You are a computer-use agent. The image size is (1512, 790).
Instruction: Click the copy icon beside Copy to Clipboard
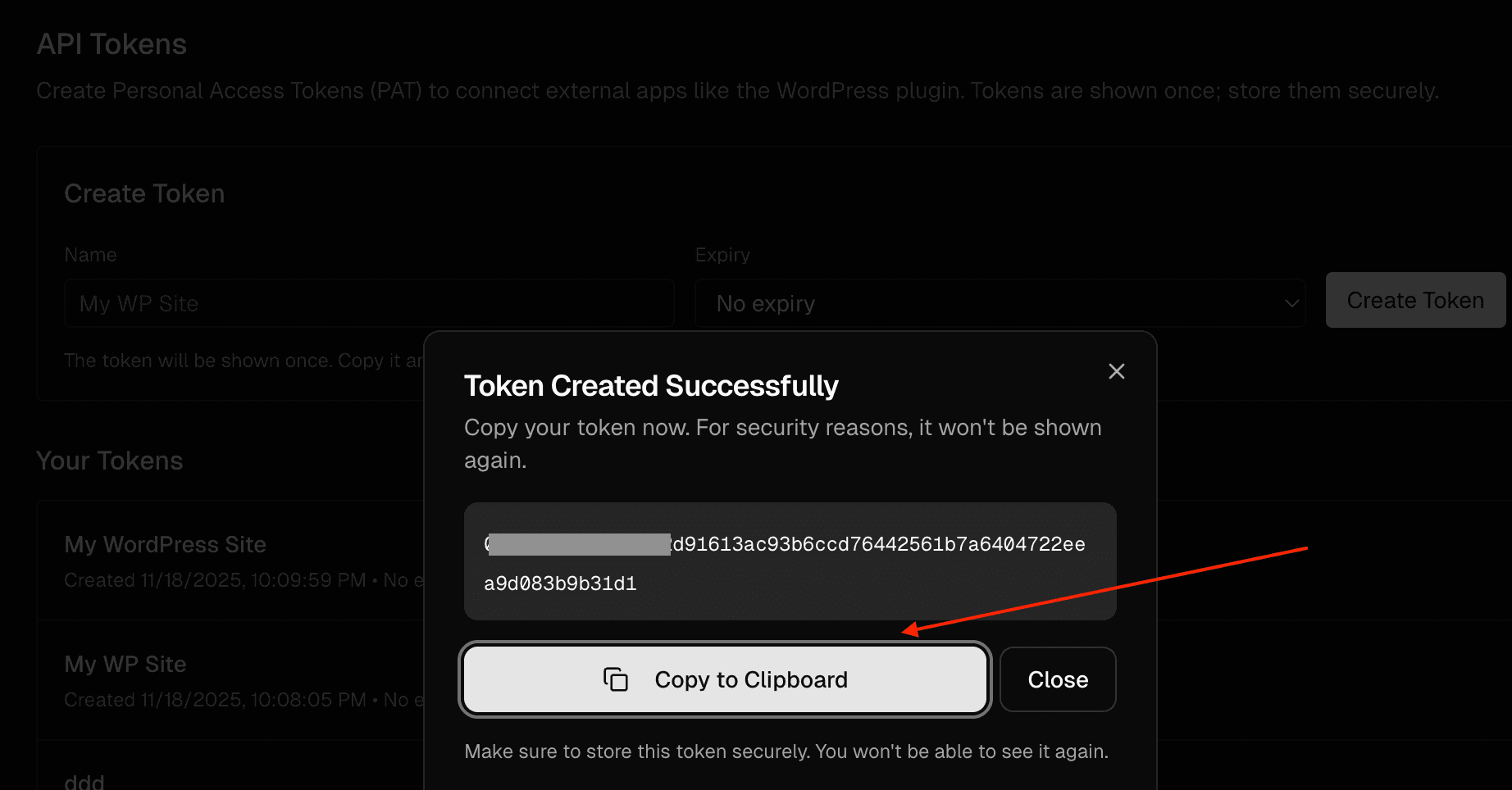coord(615,679)
